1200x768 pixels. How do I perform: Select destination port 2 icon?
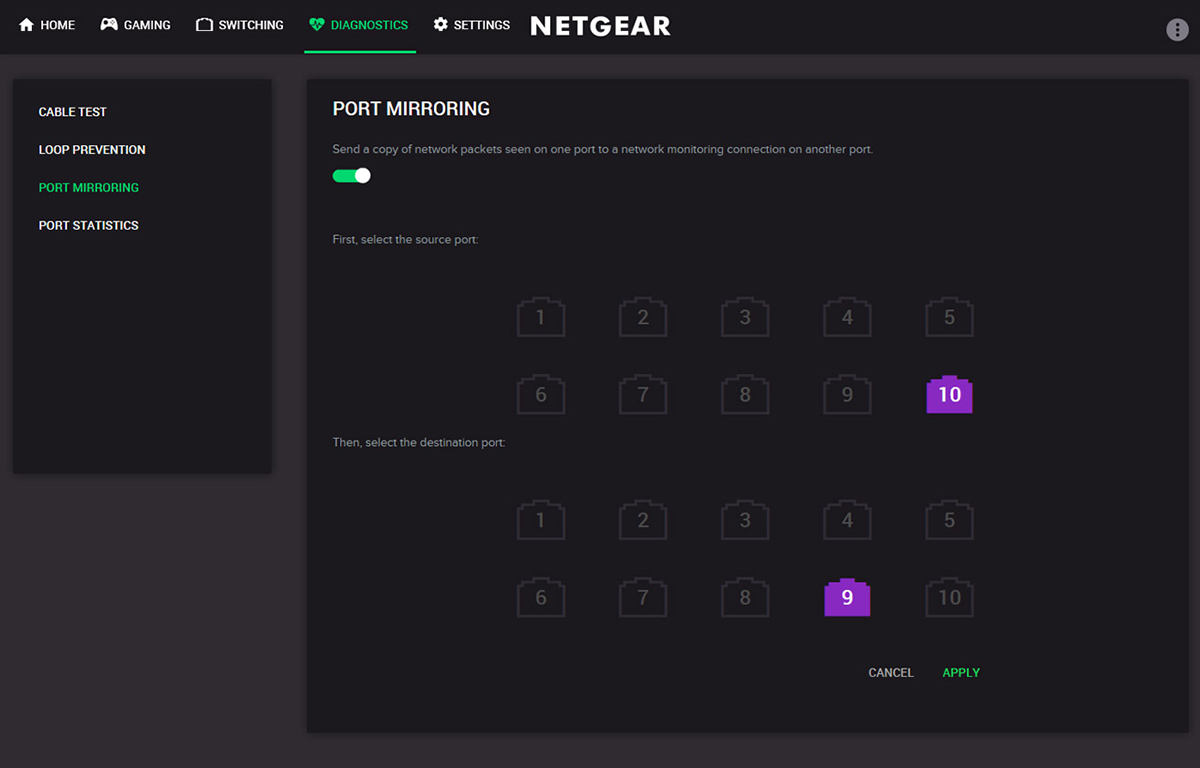tap(643, 520)
